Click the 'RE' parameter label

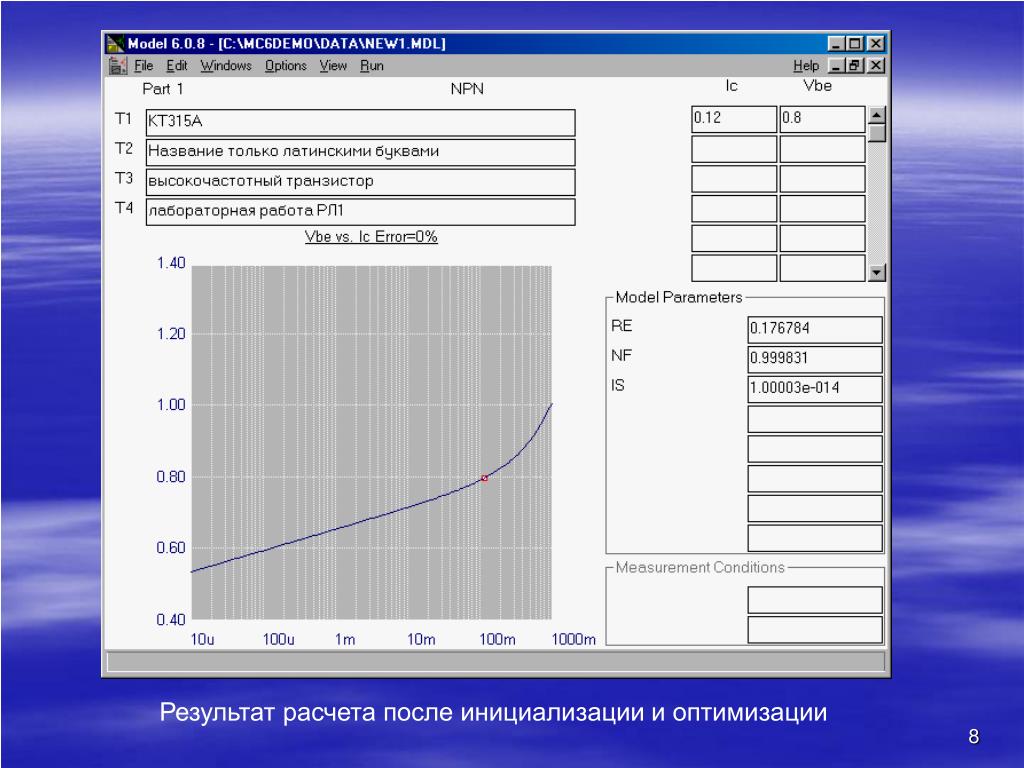click(x=621, y=326)
